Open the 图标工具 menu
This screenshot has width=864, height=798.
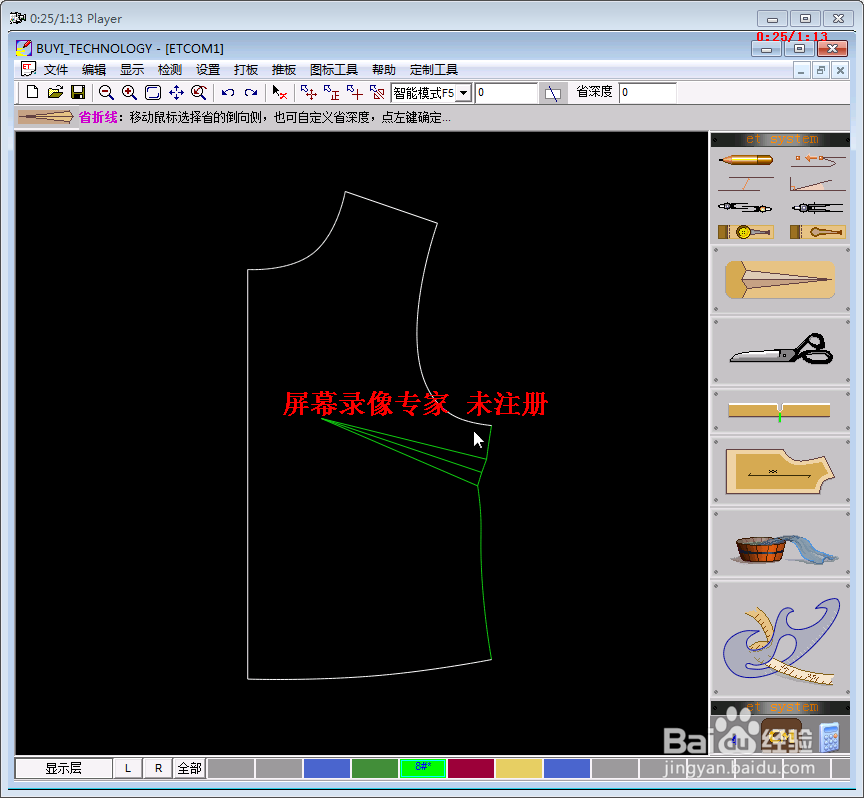tap(334, 70)
